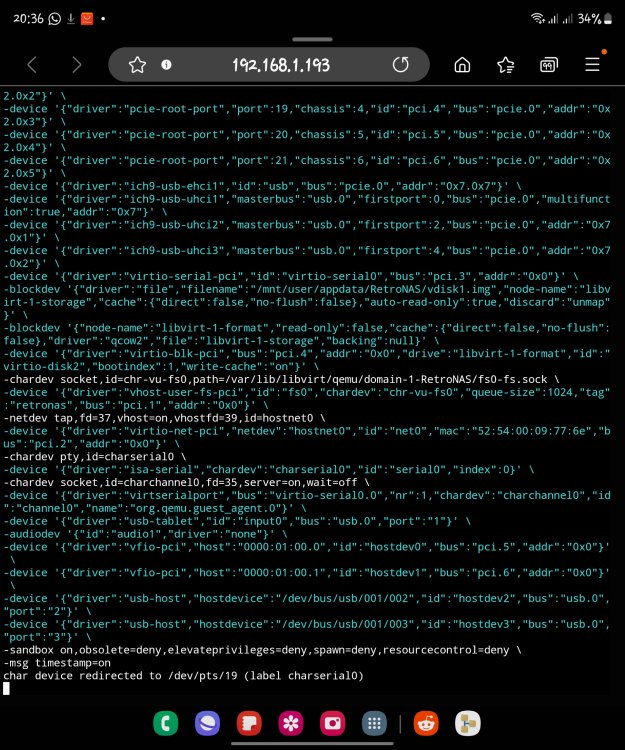Viewport: 625px width, 750px height.
Task: Go back with the browser back arrow
Action: pos(32,65)
